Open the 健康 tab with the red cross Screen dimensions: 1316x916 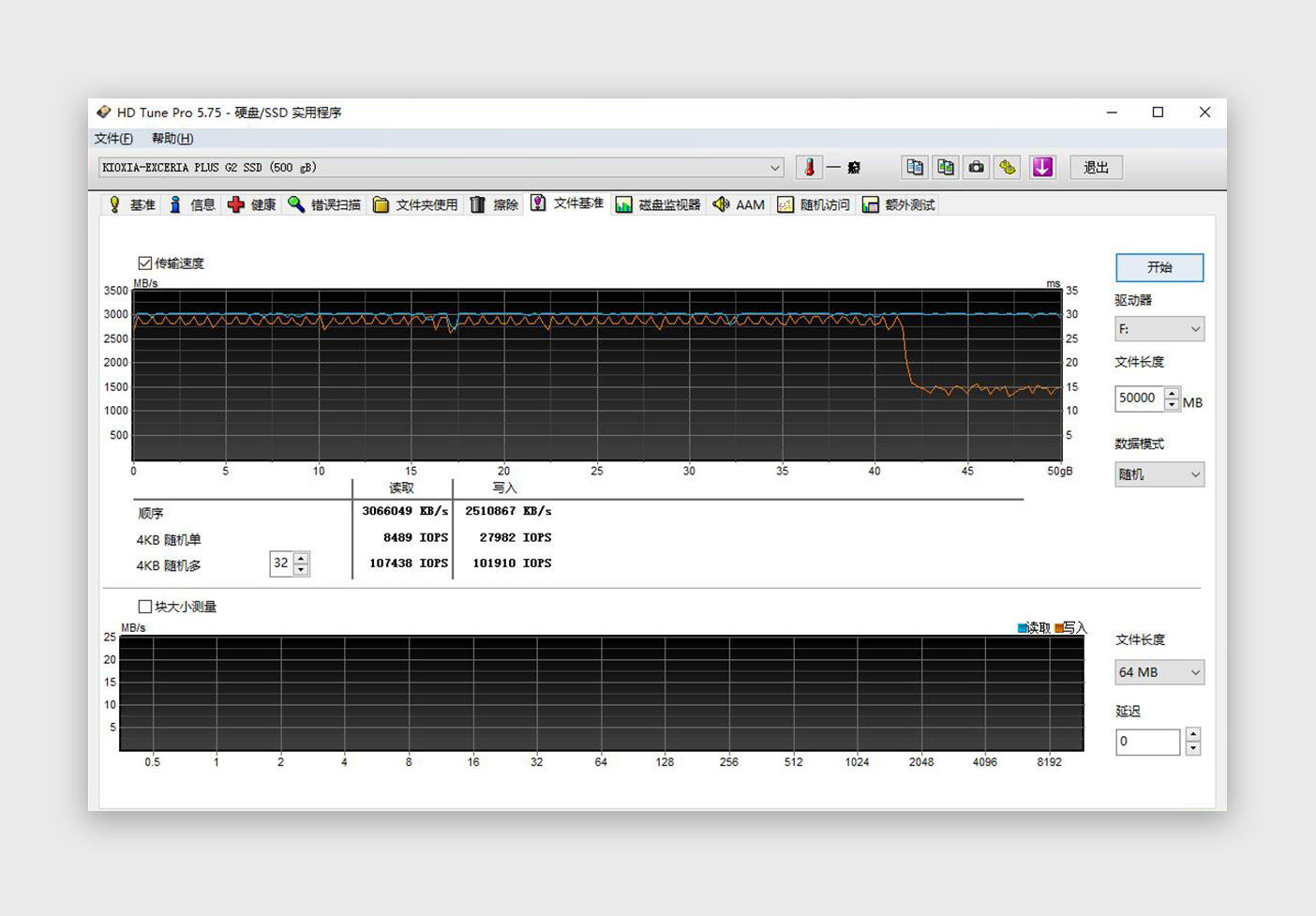point(252,204)
